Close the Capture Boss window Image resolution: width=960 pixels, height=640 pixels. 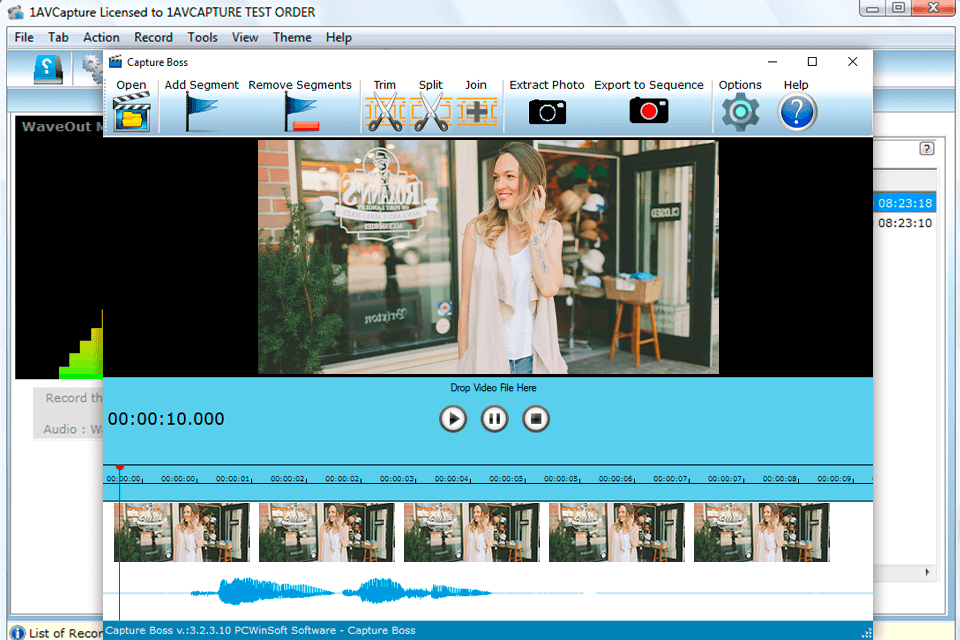tap(852, 61)
